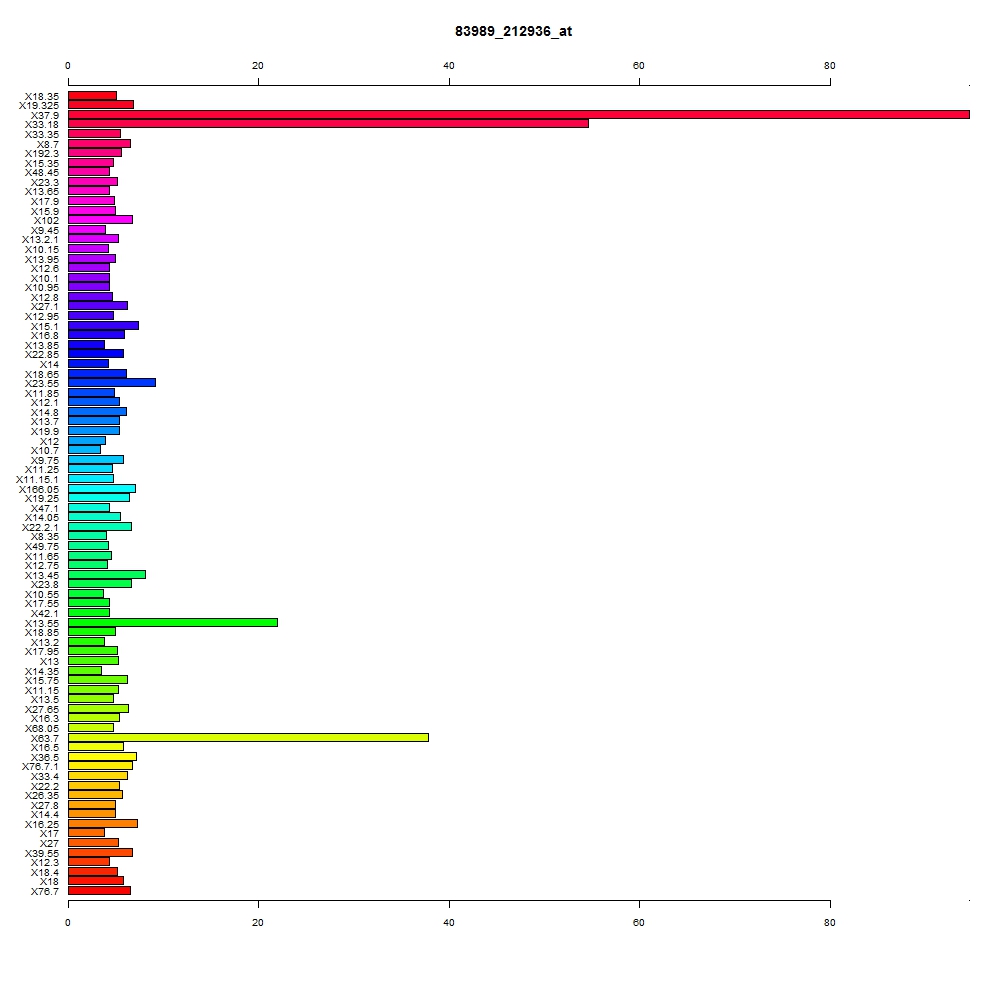
Task: Select the X42.1 row label
Action: (45, 613)
